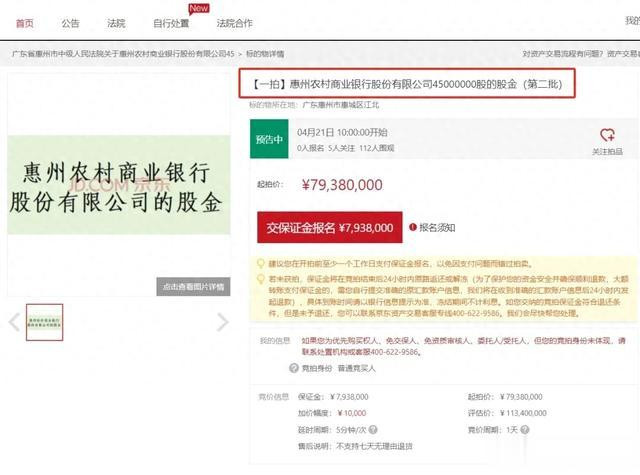Image resolution: width=640 pixels, height=475 pixels.
Task: Click the auction title 【一拍】惠州农村商业银行股份有限公司45000000股的股金
Action: coord(407,84)
